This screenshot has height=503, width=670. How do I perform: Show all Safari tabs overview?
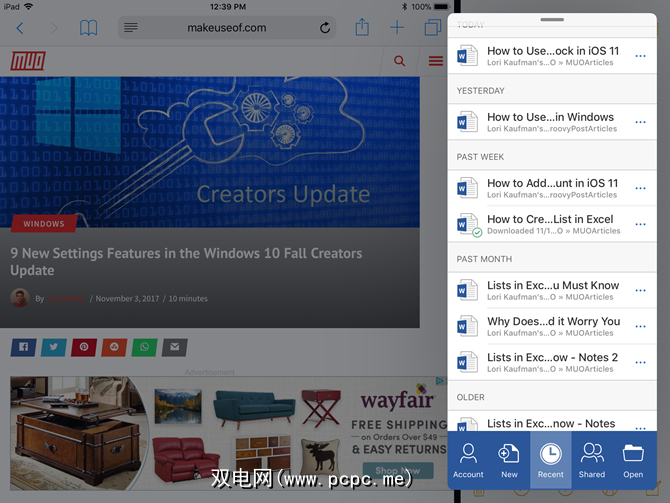(x=432, y=28)
